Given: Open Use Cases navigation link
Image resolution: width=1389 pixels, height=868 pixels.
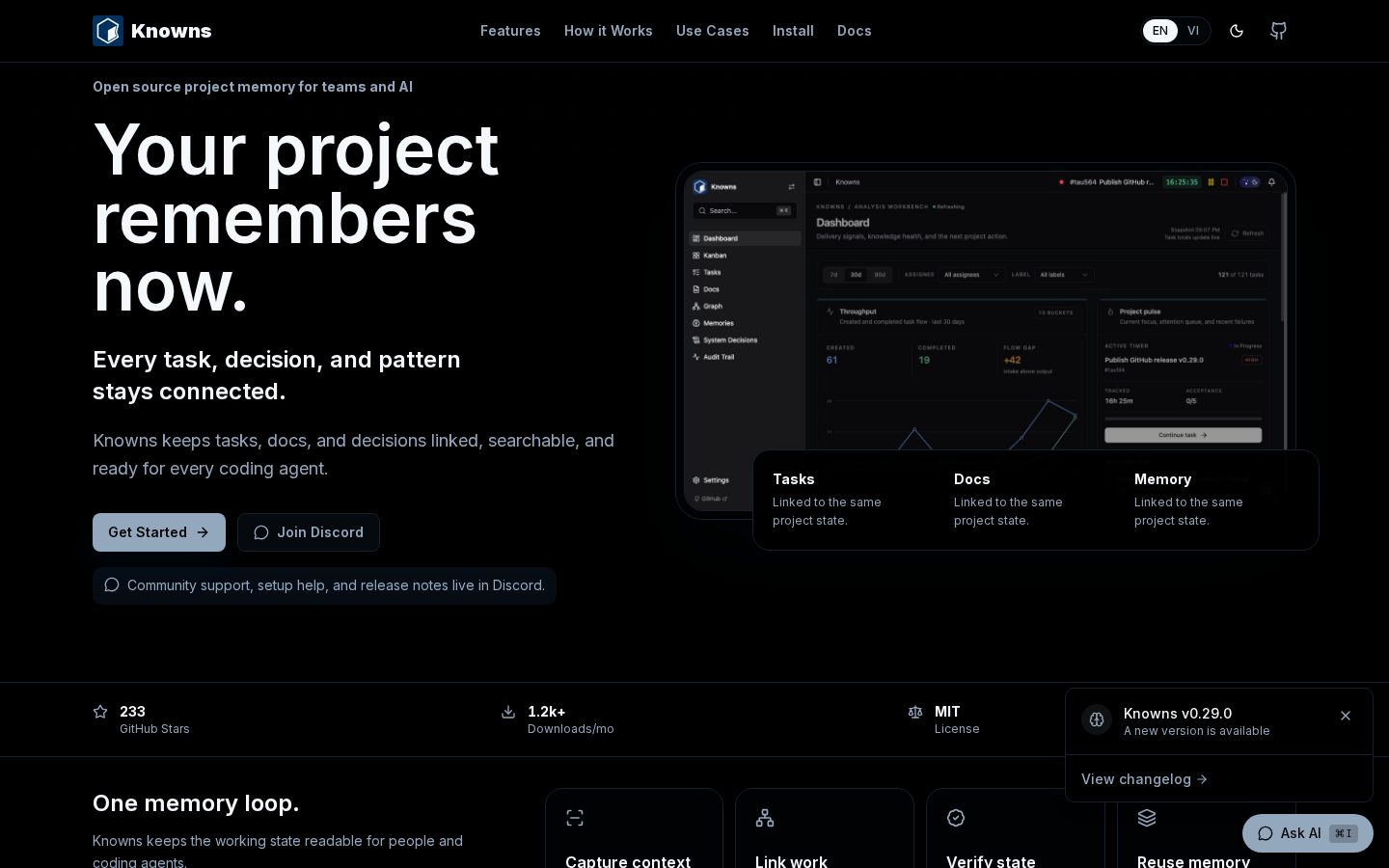Looking at the screenshot, I should point(713,31).
